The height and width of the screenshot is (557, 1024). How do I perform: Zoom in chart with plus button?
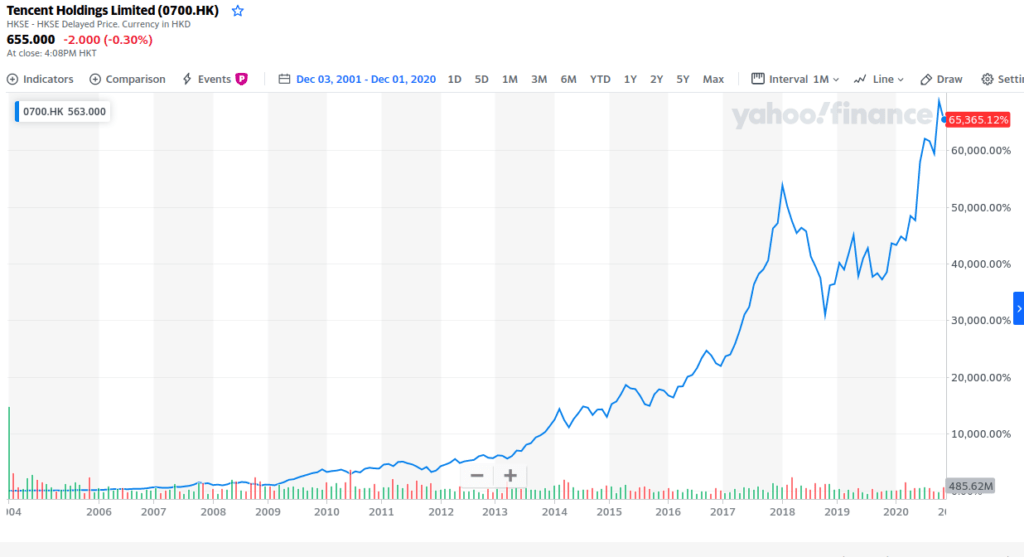tap(510, 476)
